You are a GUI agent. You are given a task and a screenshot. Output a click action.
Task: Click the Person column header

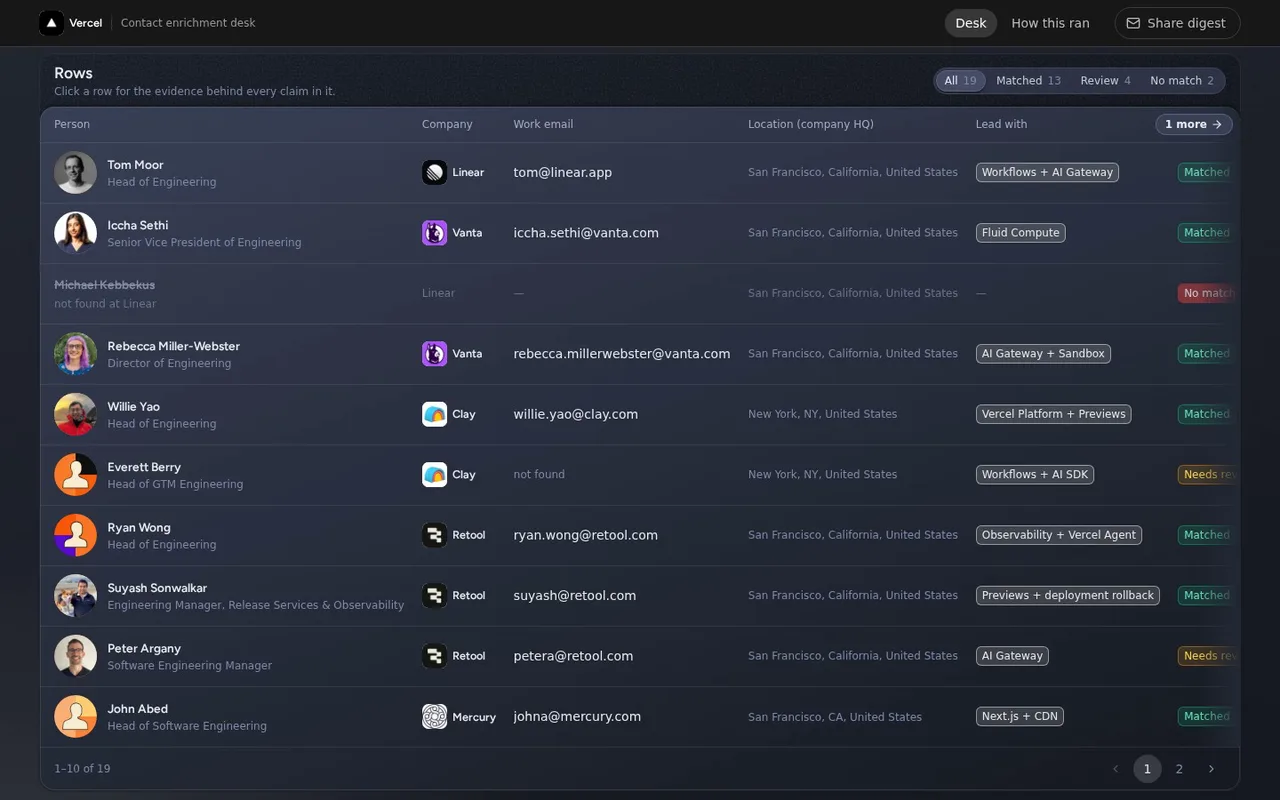click(72, 124)
